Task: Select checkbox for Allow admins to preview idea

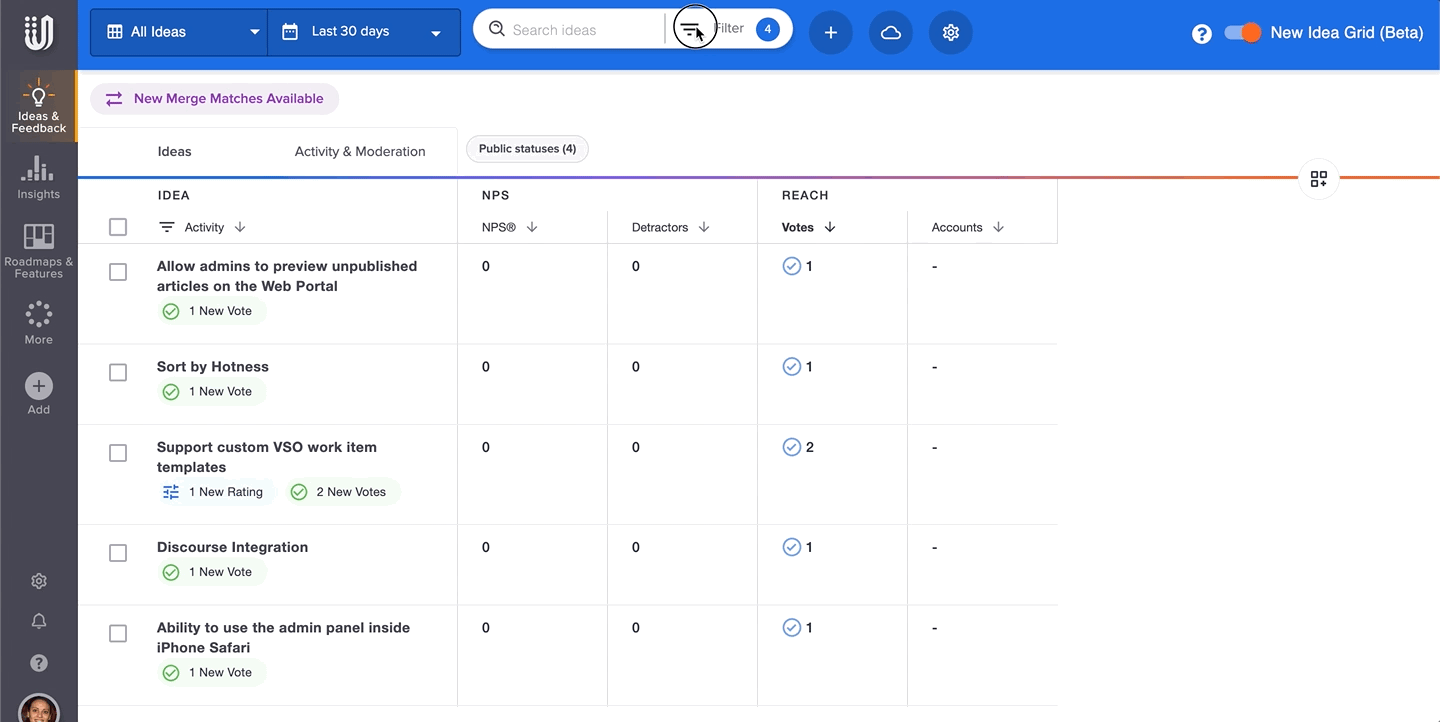Action: coord(118,272)
